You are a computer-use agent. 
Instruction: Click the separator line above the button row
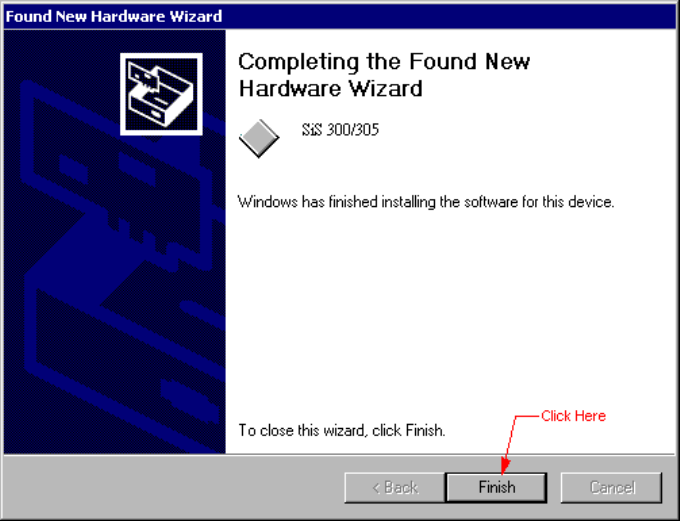tap(340, 454)
